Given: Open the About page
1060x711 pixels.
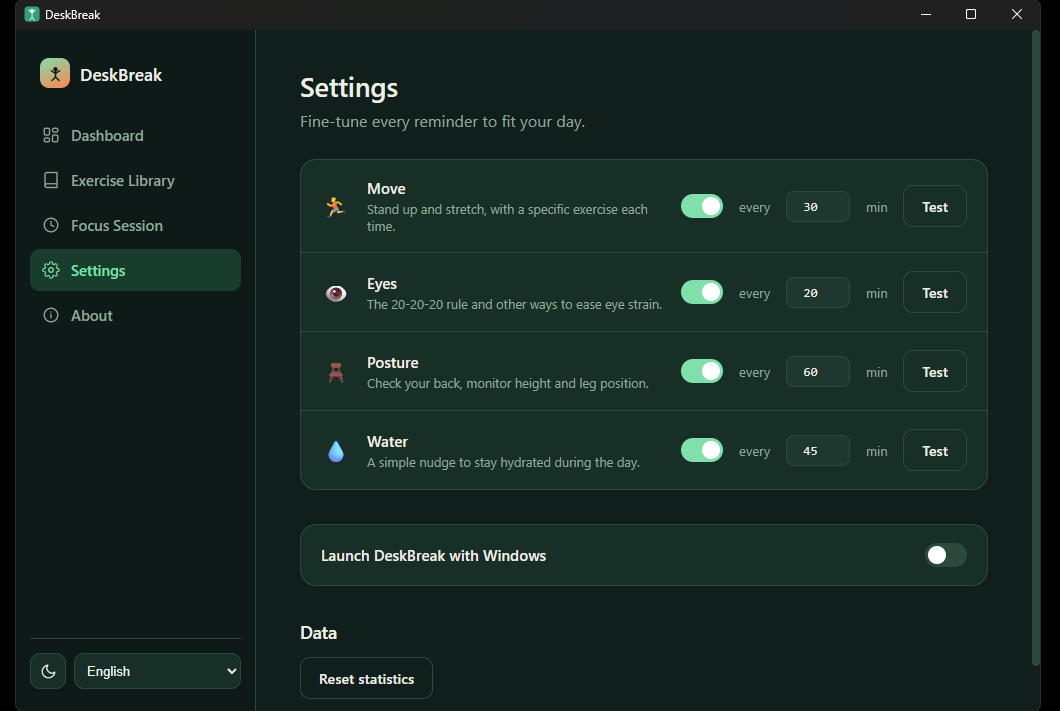Looking at the screenshot, I should coord(135,316).
